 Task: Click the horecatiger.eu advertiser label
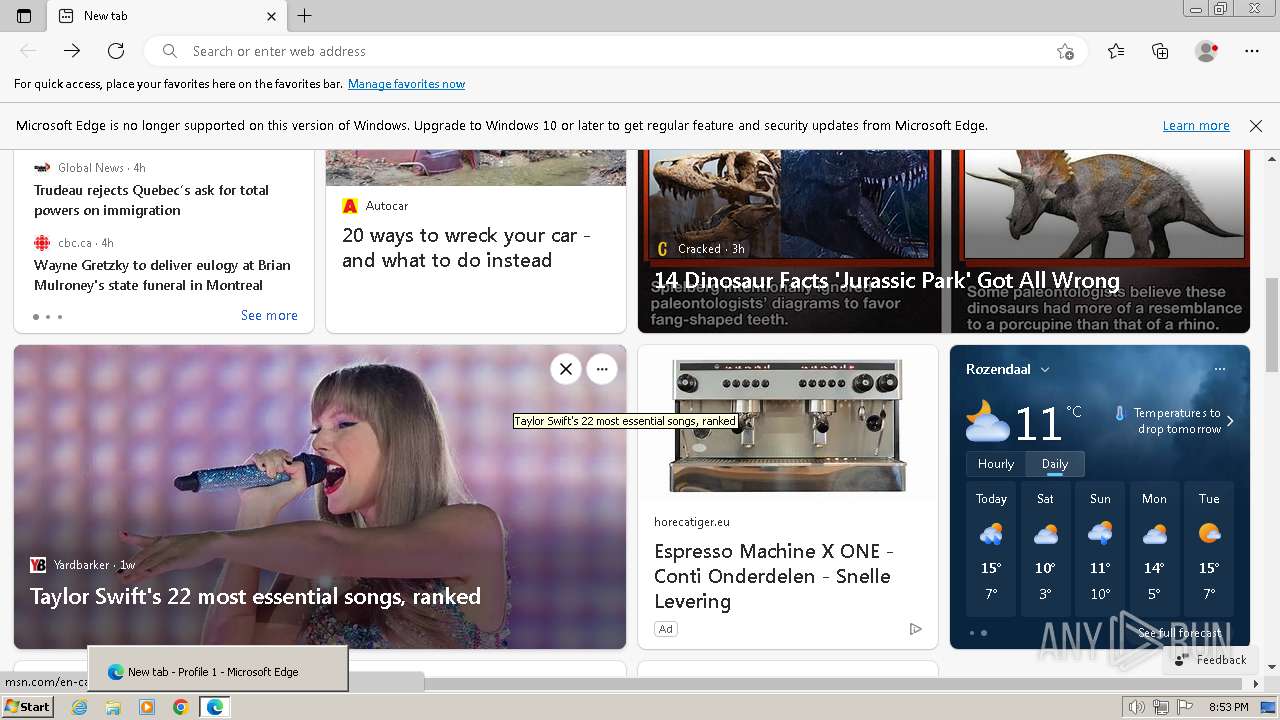coord(692,522)
